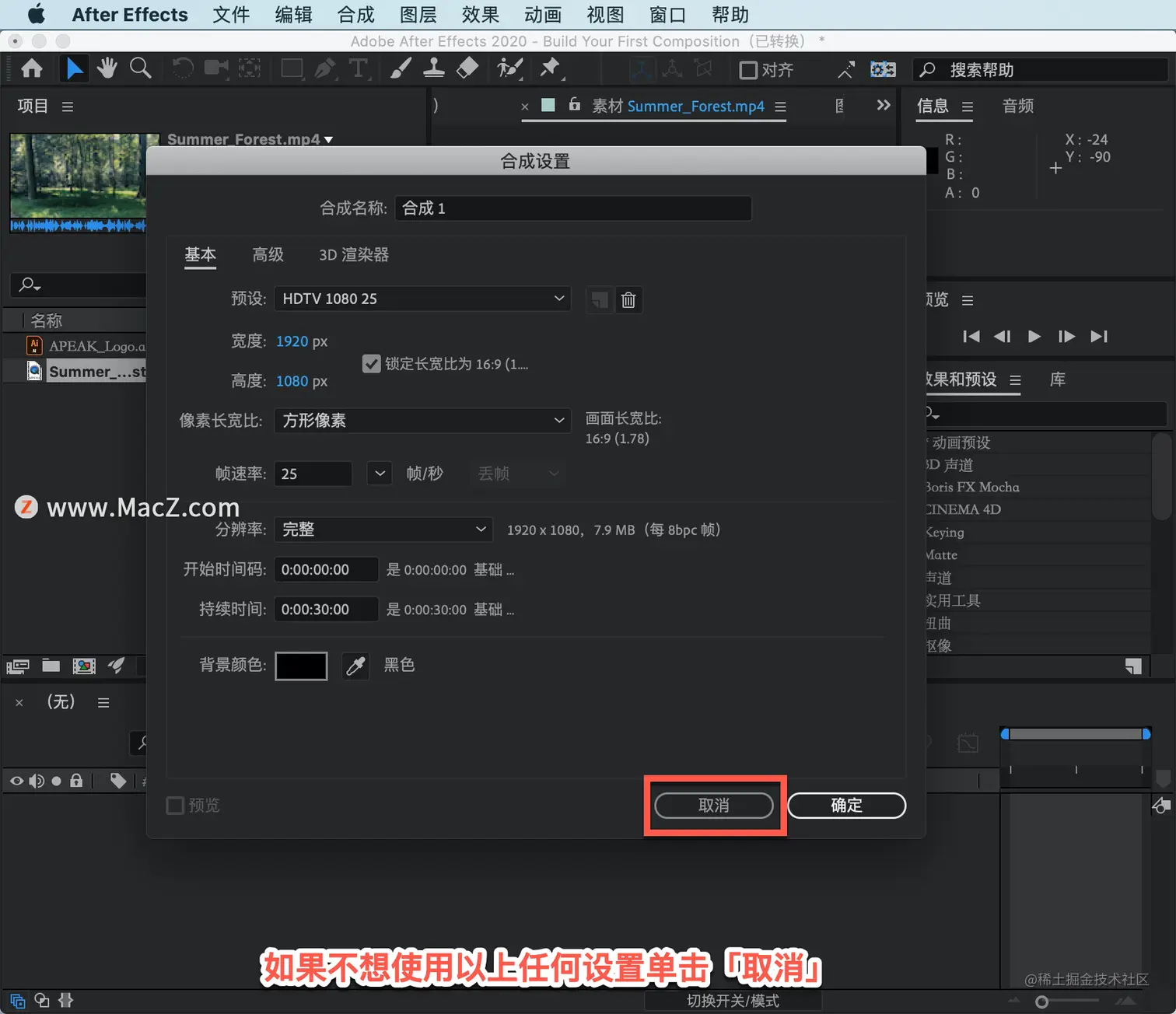The height and width of the screenshot is (1014, 1176).
Task: Click the 切换开关/模式 button
Action: click(733, 1001)
